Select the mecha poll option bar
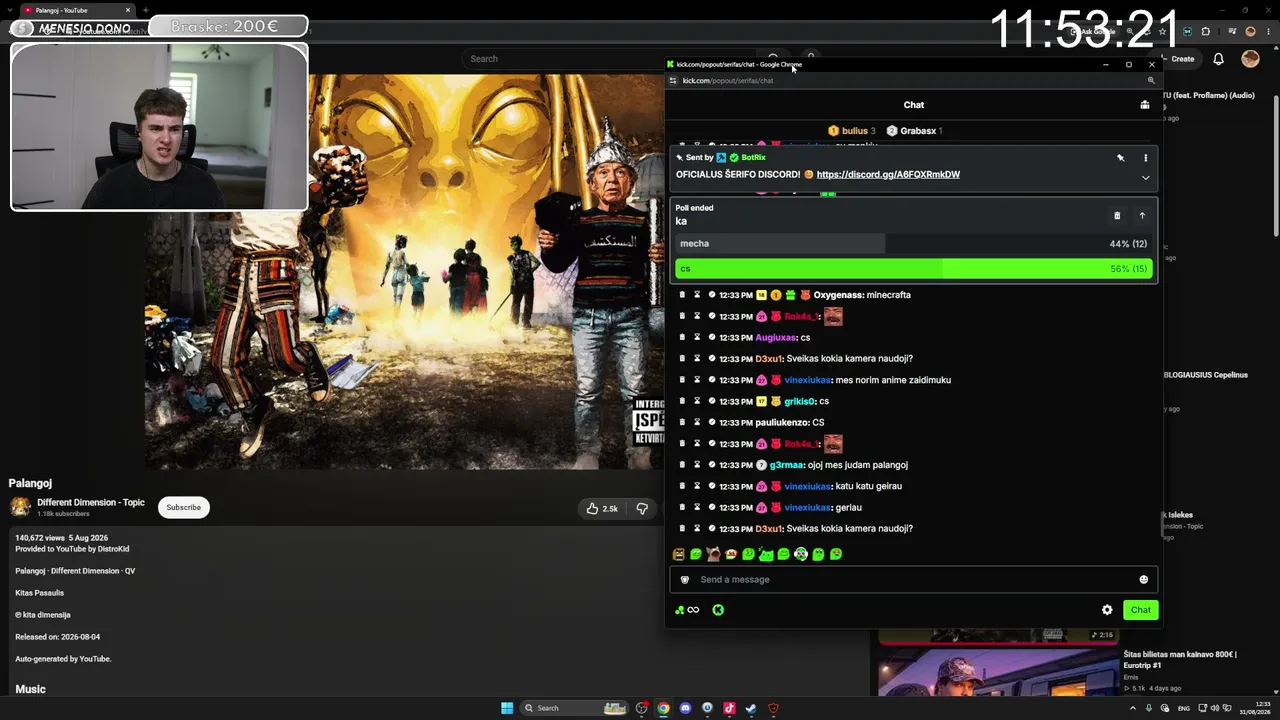 [x=913, y=244]
